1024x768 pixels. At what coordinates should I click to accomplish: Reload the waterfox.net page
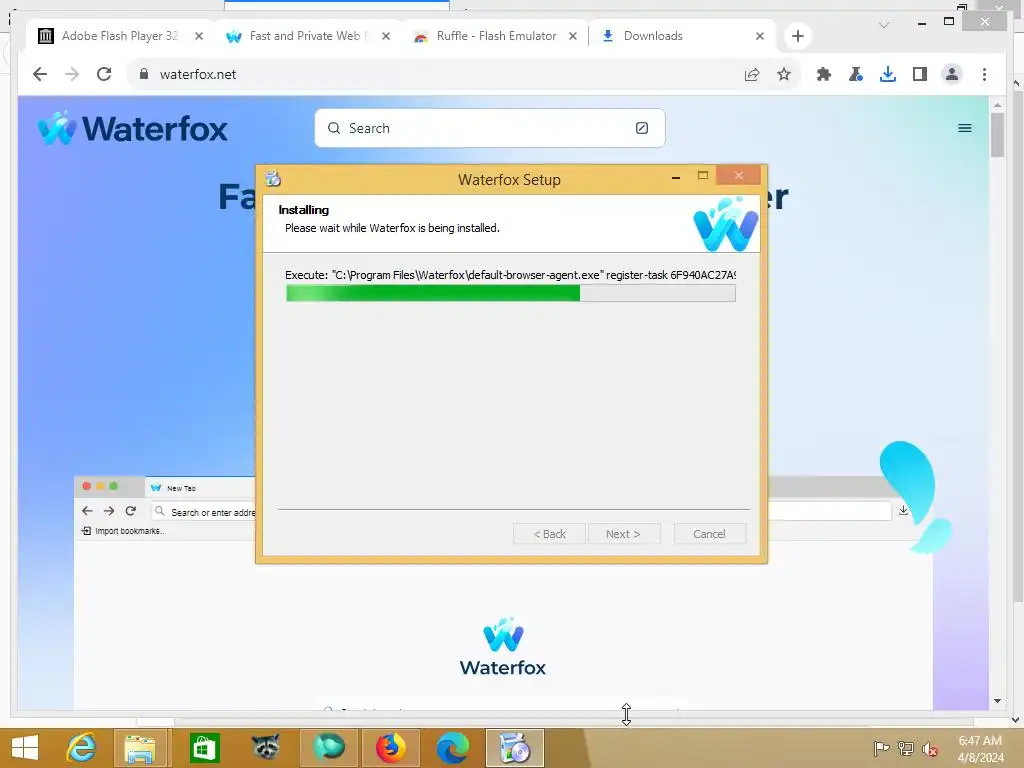pos(104,74)
